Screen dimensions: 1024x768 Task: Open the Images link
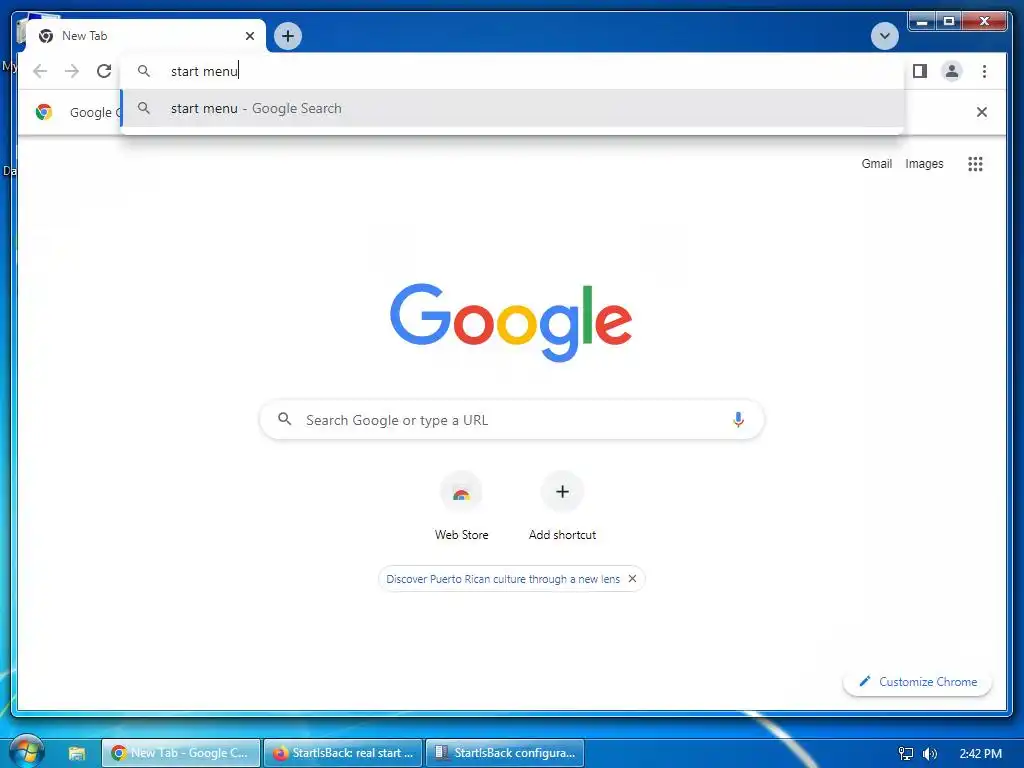coord(924,164)
